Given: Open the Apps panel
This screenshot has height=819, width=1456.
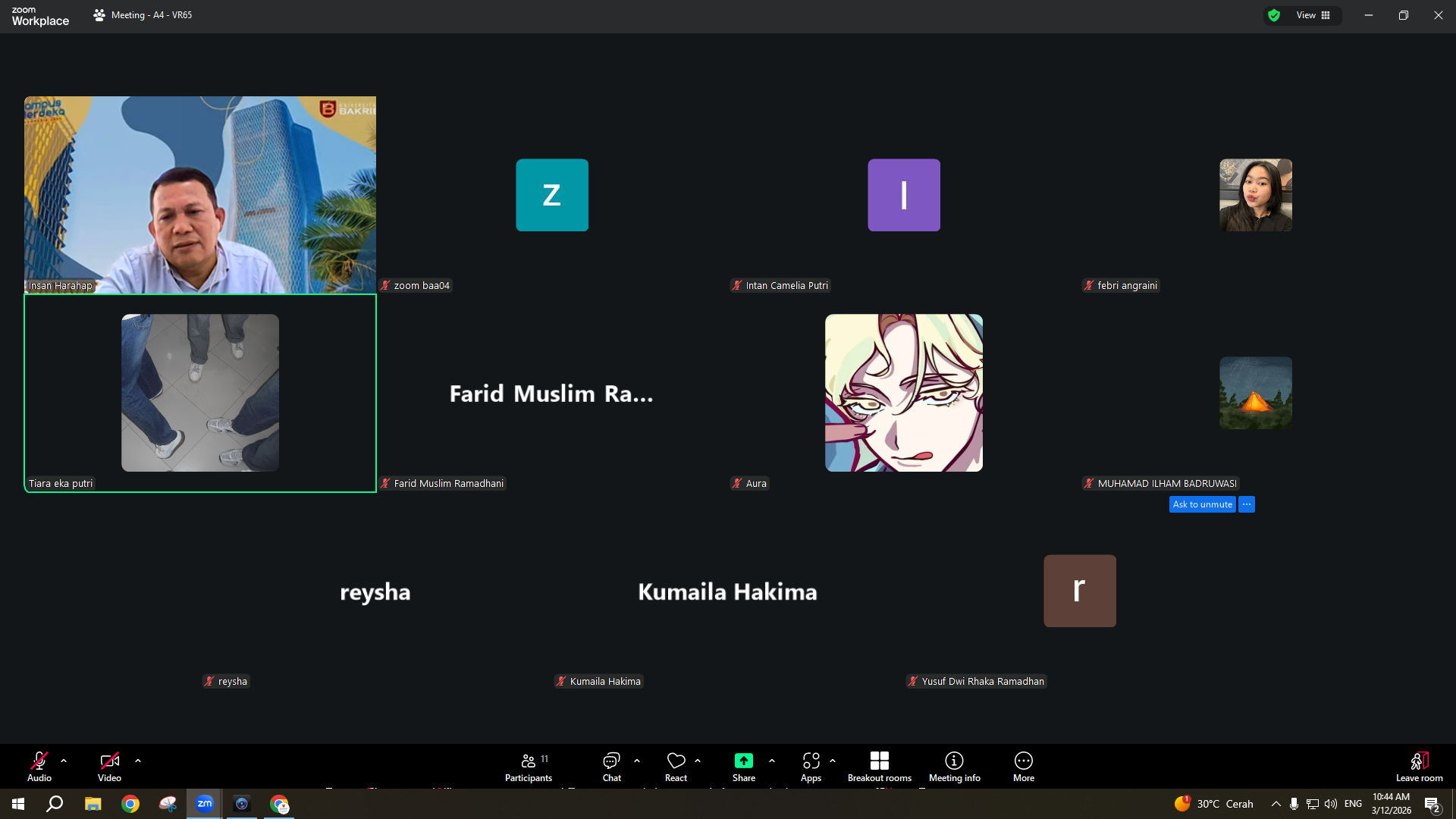Looking at the screenshot, I should (x=811, y=766).
